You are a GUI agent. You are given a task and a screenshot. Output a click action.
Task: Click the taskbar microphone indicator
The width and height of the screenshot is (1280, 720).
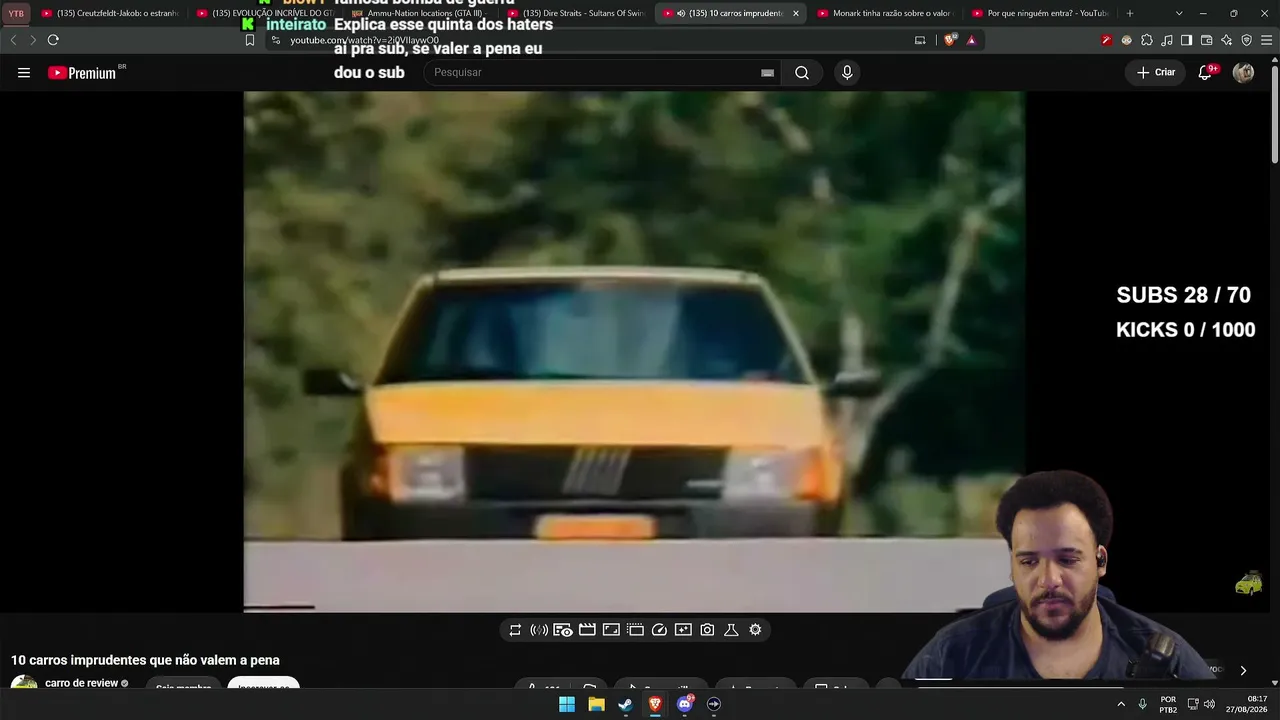point(1142,704)
